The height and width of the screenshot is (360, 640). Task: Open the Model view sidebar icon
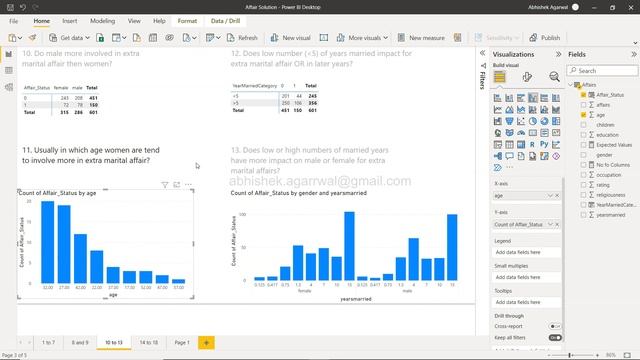pyautogui.click(x=9, y=87)
